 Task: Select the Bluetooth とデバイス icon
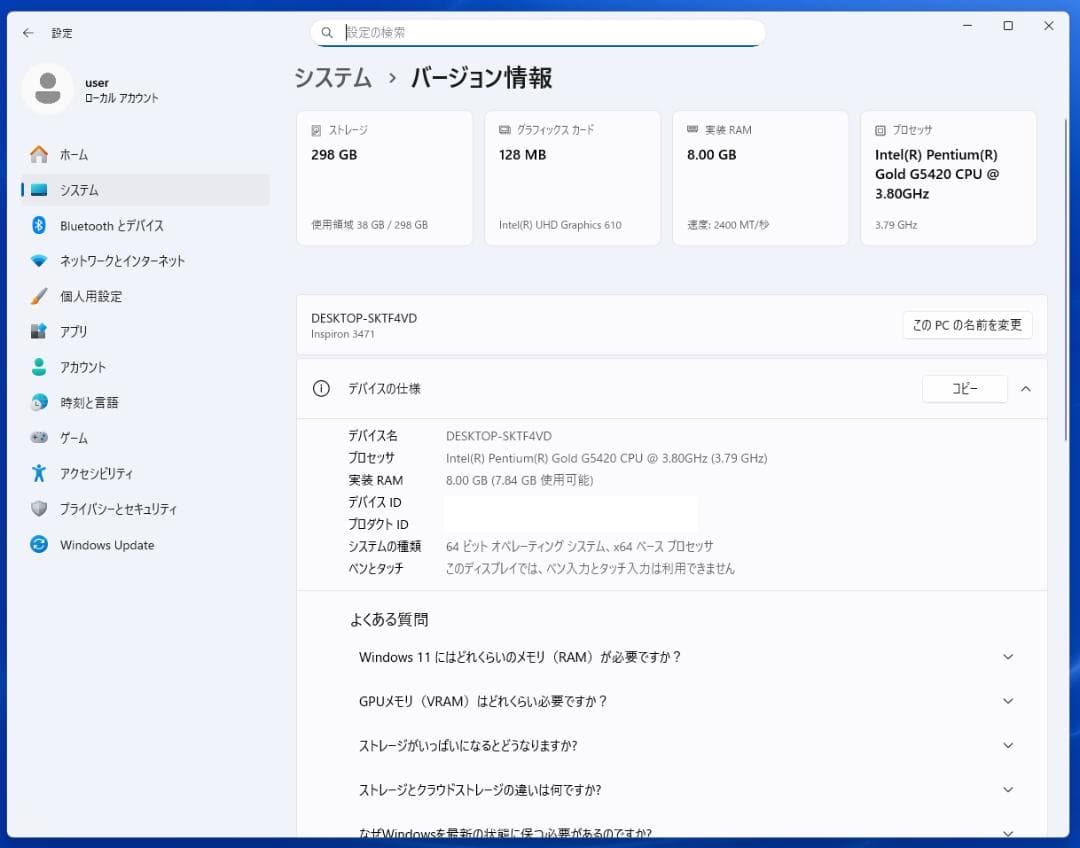[x=38, y=225]
